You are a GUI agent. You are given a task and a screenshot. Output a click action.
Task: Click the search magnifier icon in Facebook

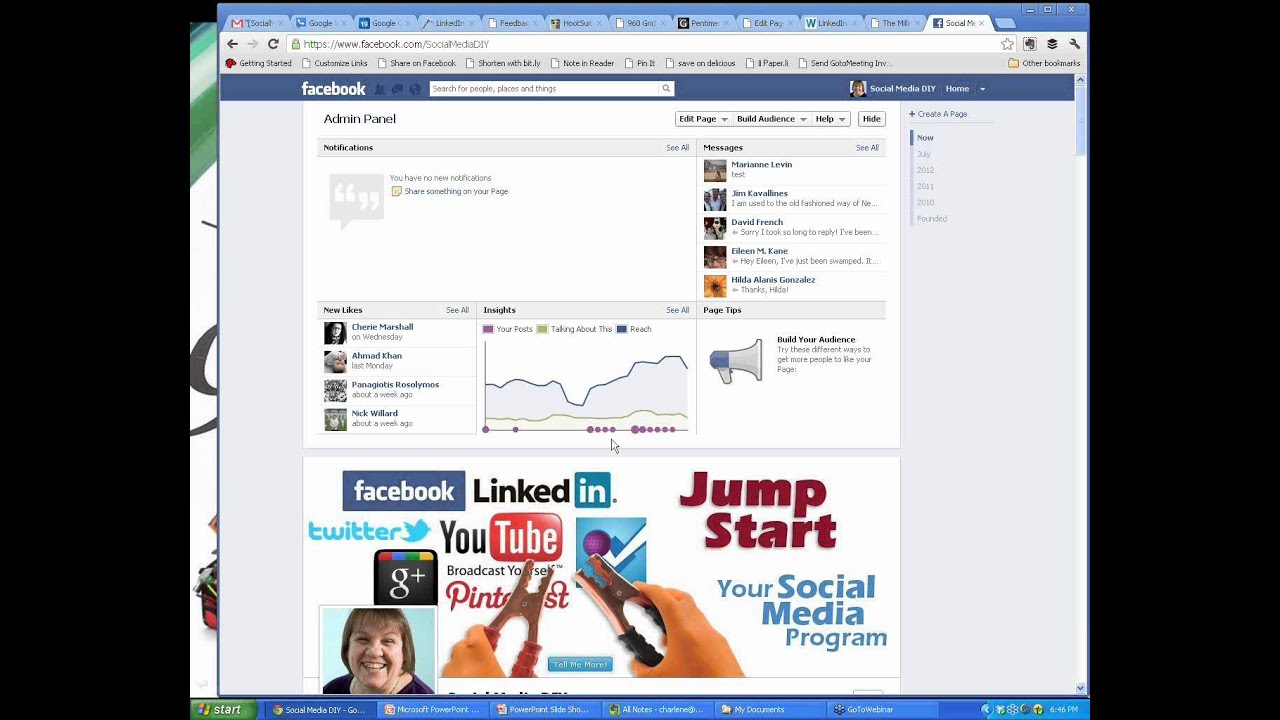click(666, 89)
